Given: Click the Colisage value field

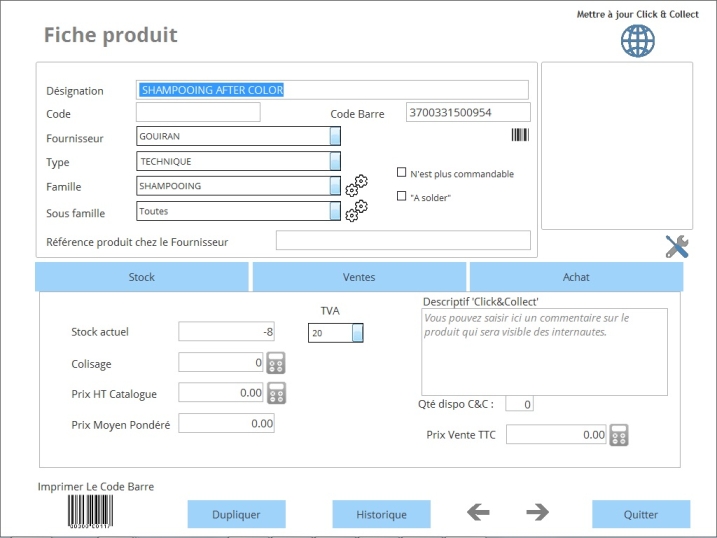Looking at the screenshot, I should click(x=221, y=362).
